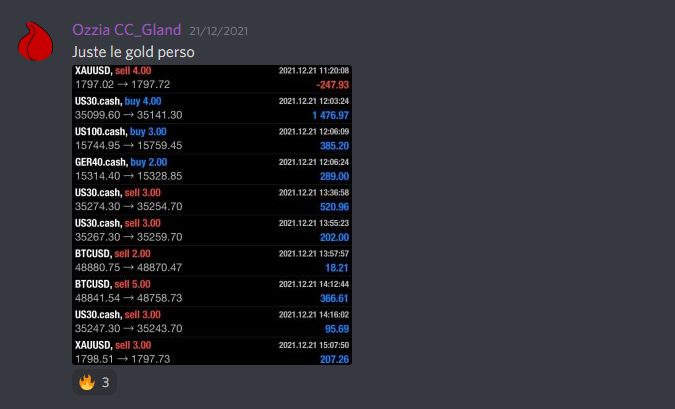Click the reaction count number 3

tap(105, 382)
